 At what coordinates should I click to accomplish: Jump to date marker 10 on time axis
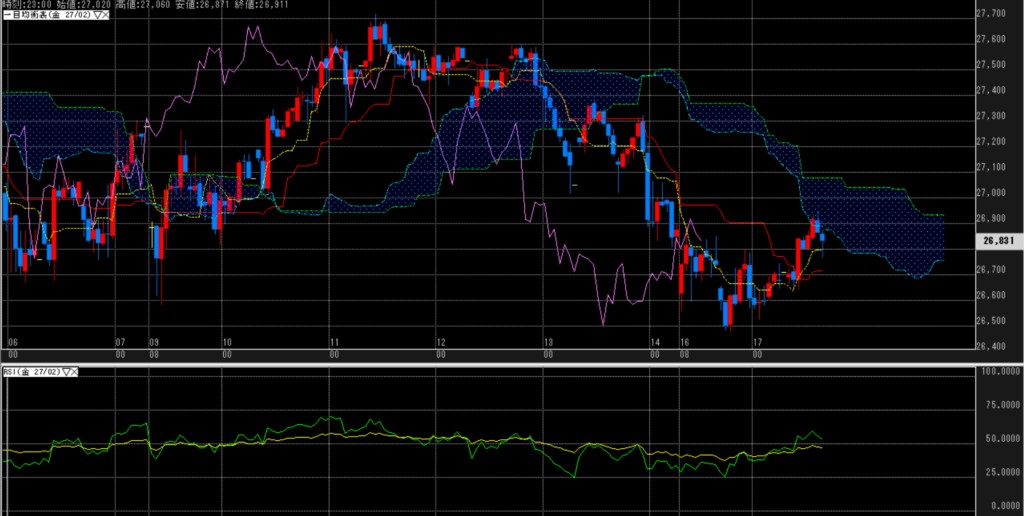[x=227, y=341]
